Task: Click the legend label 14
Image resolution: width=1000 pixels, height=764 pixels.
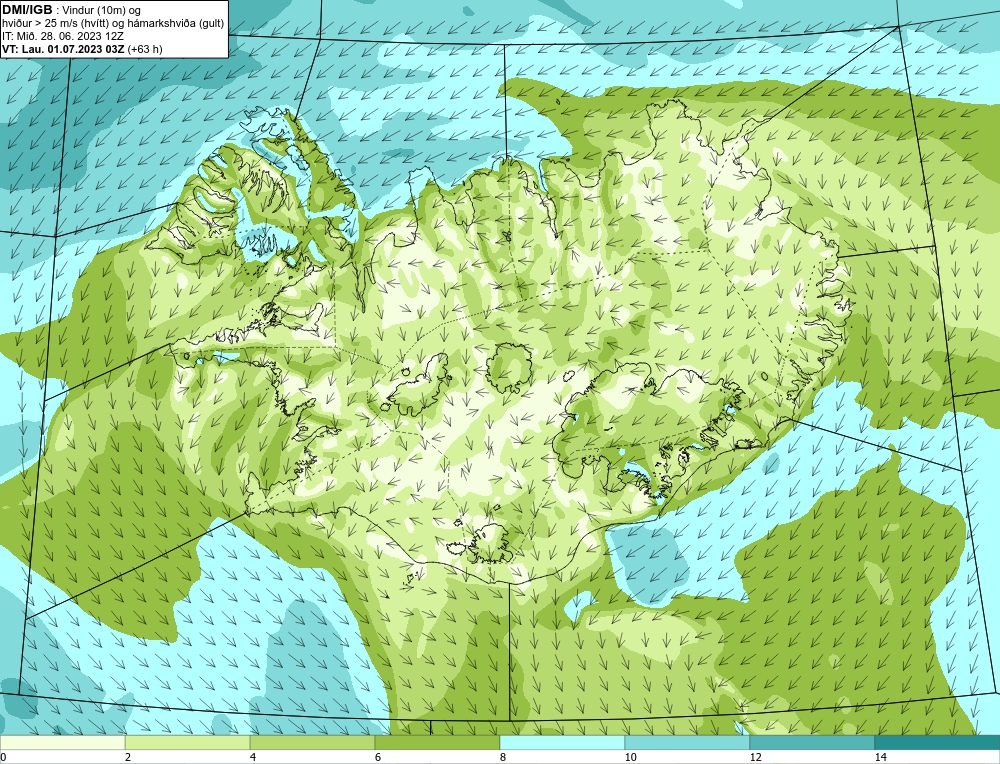Action: 881,757
